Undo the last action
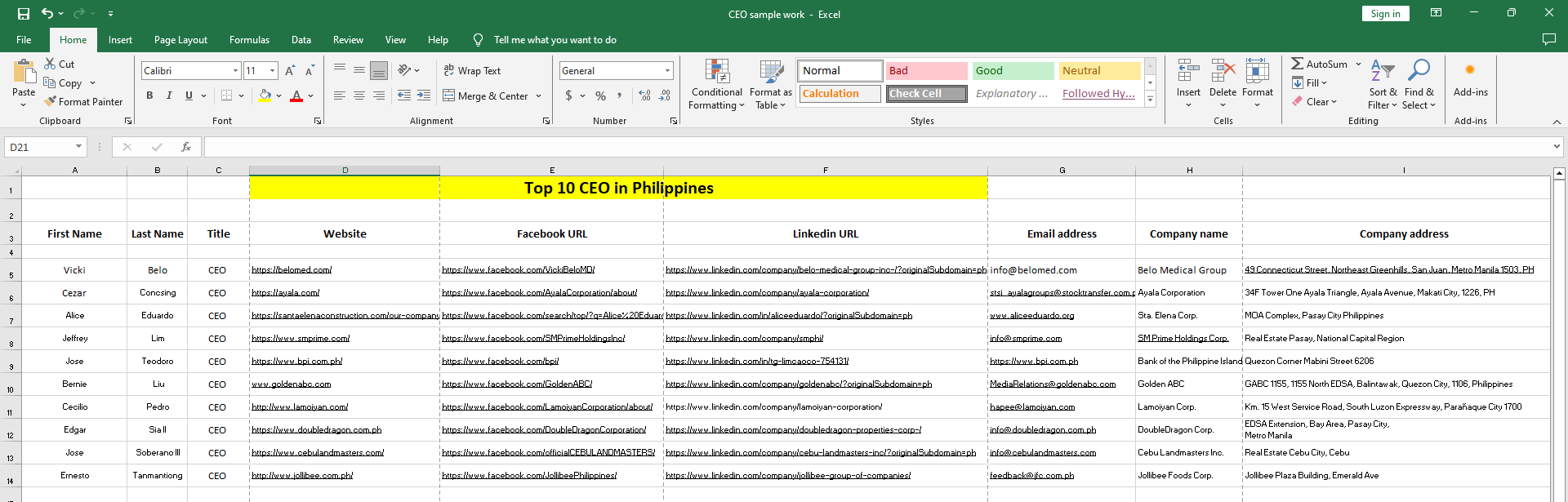The image size is (1568, 502). (x=47, y=14)
